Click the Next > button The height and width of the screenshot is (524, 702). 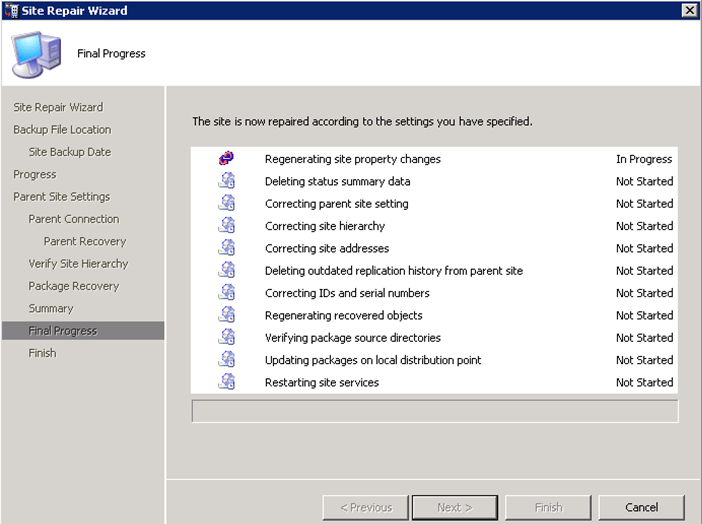pos(455,507)
